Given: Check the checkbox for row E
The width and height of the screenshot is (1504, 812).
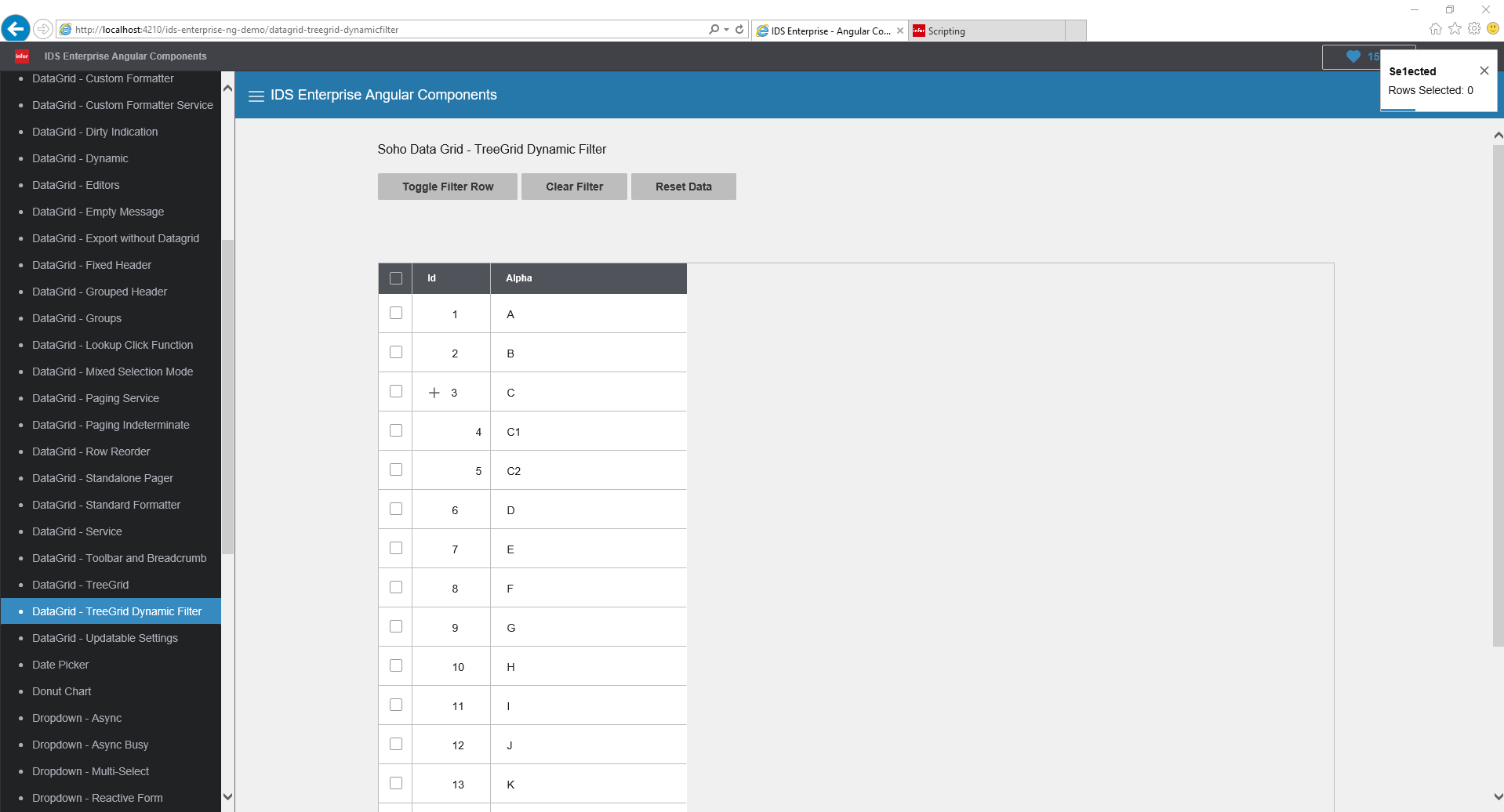Looking at the screenshot, I should click(x=396, y=548).
